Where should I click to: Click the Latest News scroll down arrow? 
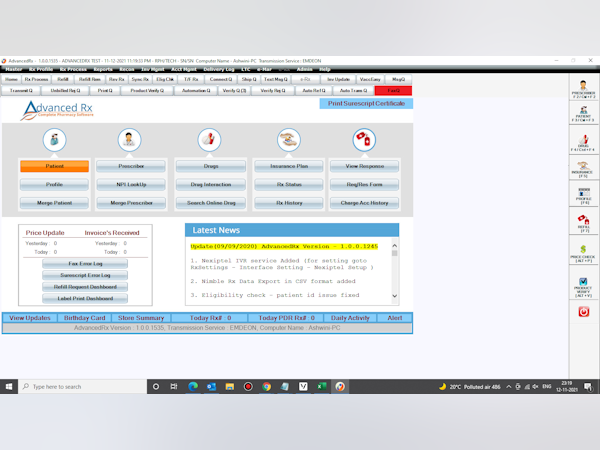pyautogui.click(x=395, y=296)
